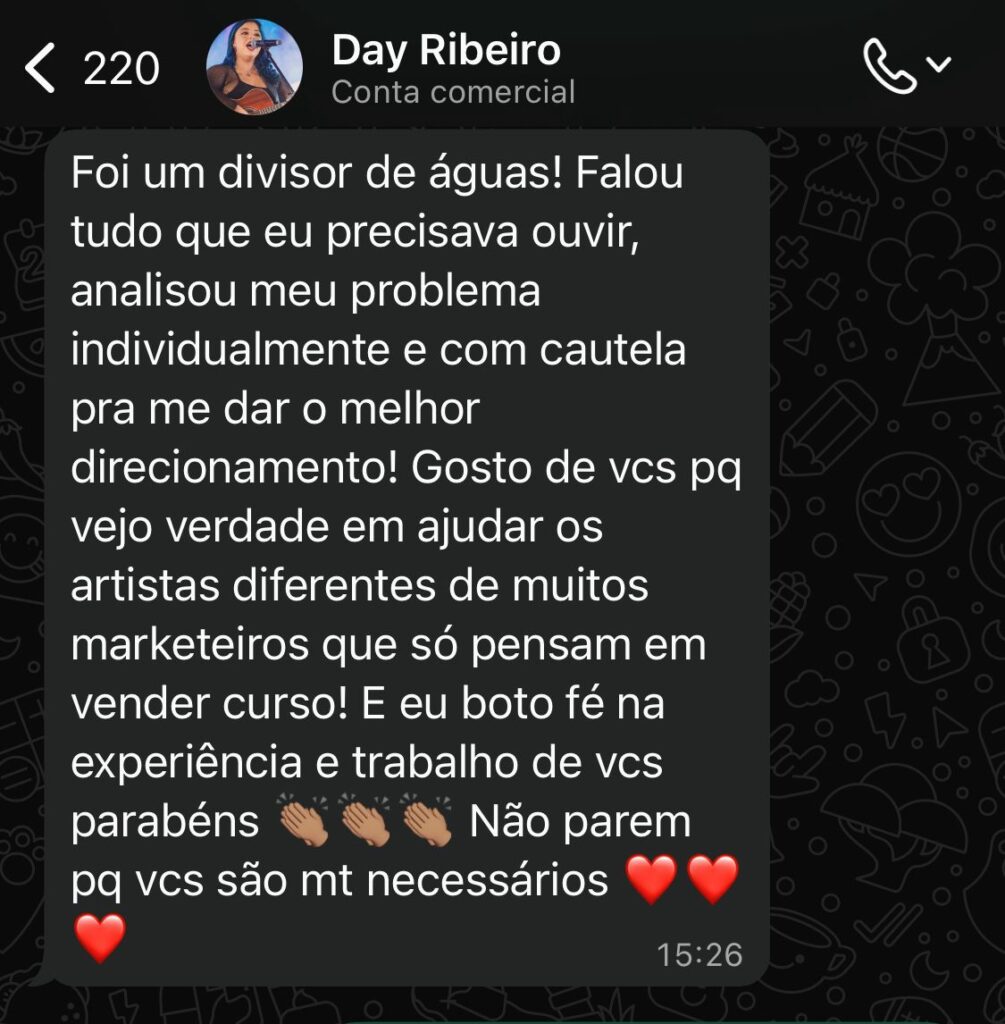
Task: Tap the middle clapping hands emoji
Action: point(365,820)
